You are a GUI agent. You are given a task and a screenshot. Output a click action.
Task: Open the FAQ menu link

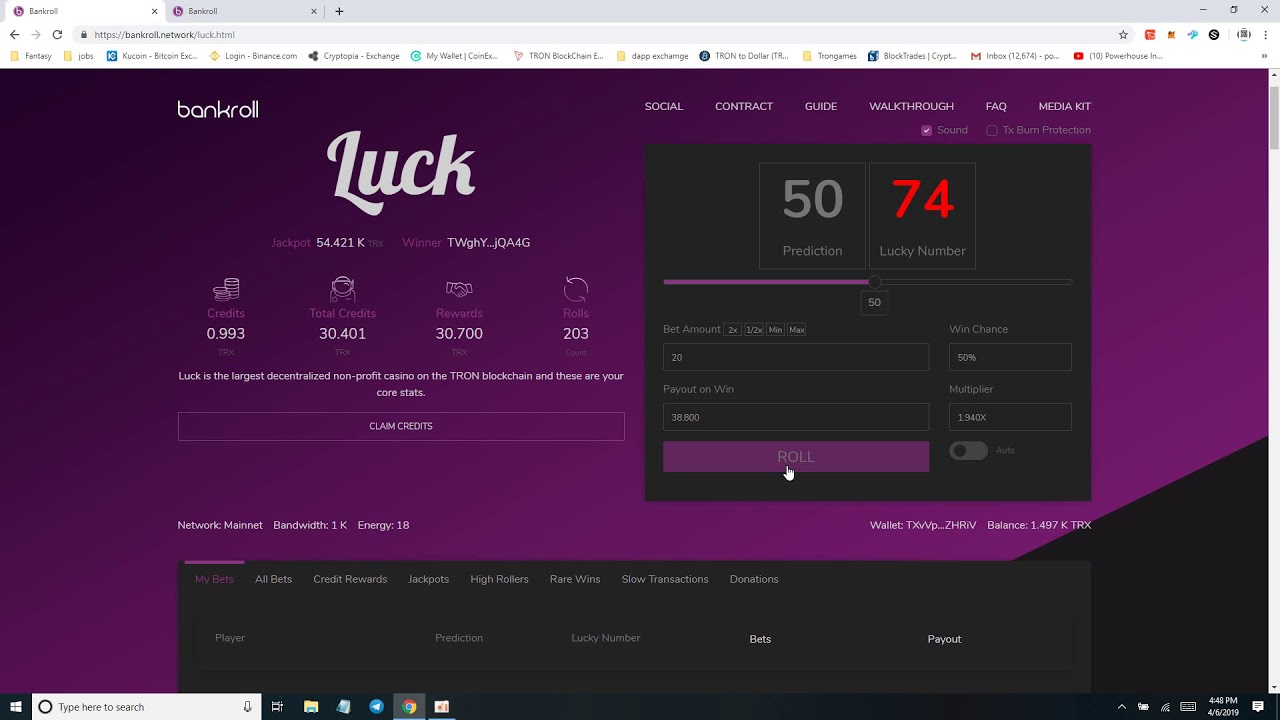pyautogui.click(x=996, y=106)
